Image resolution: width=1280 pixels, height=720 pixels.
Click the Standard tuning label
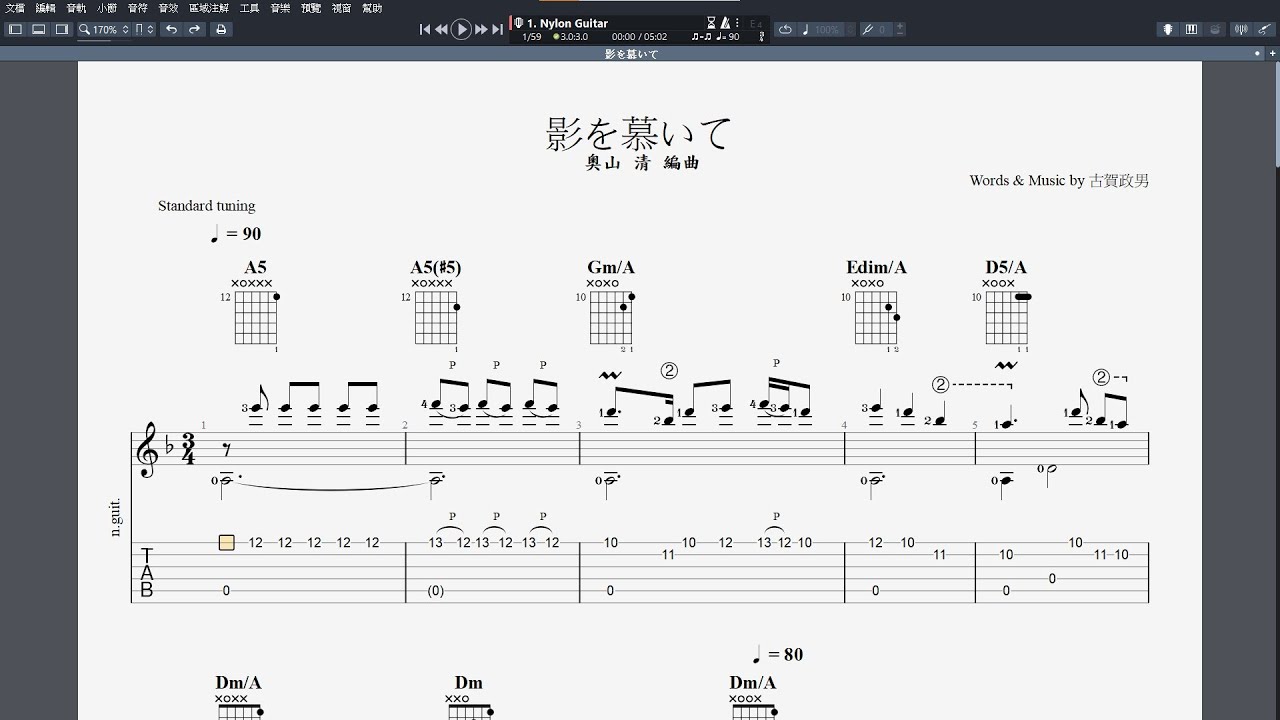(206, 206)
